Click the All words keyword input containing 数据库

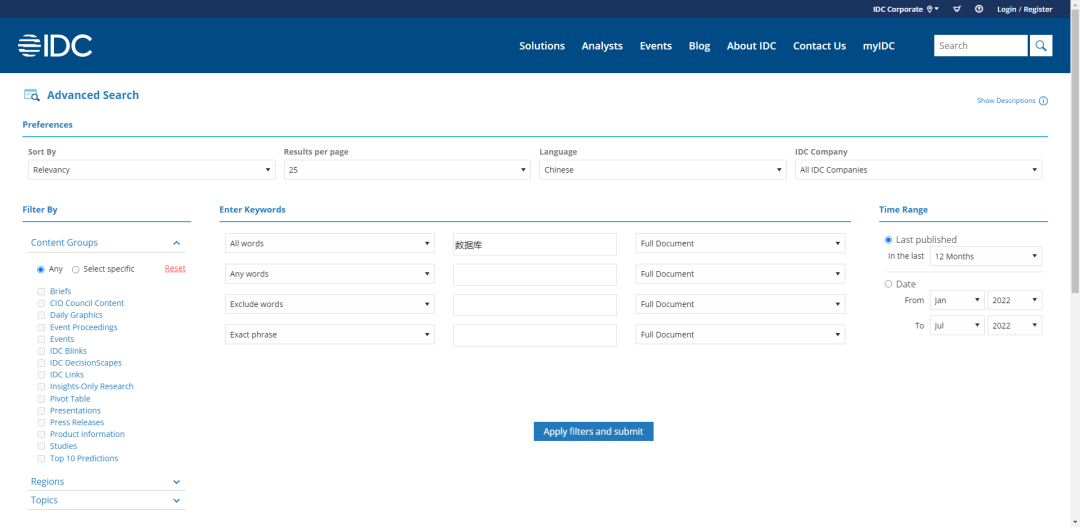tap(534, 244)
